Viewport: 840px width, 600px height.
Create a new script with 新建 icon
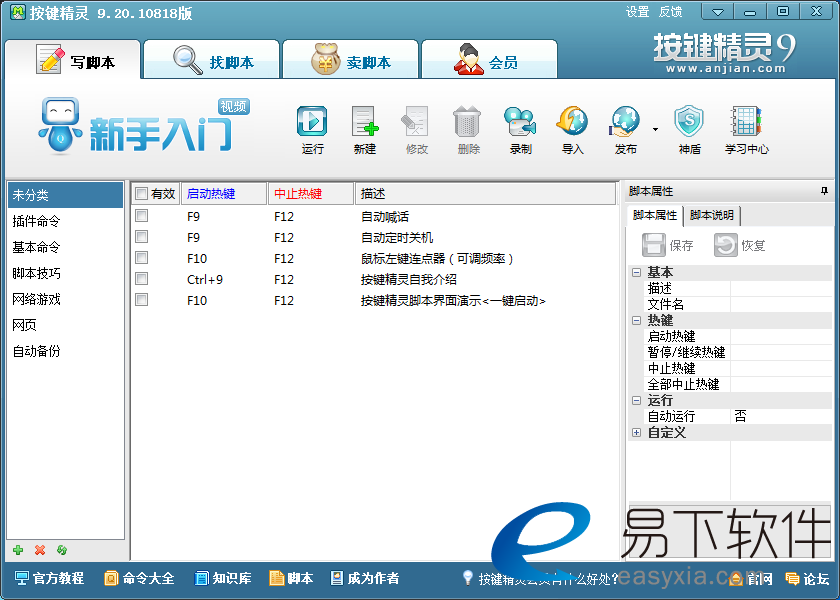364,121
